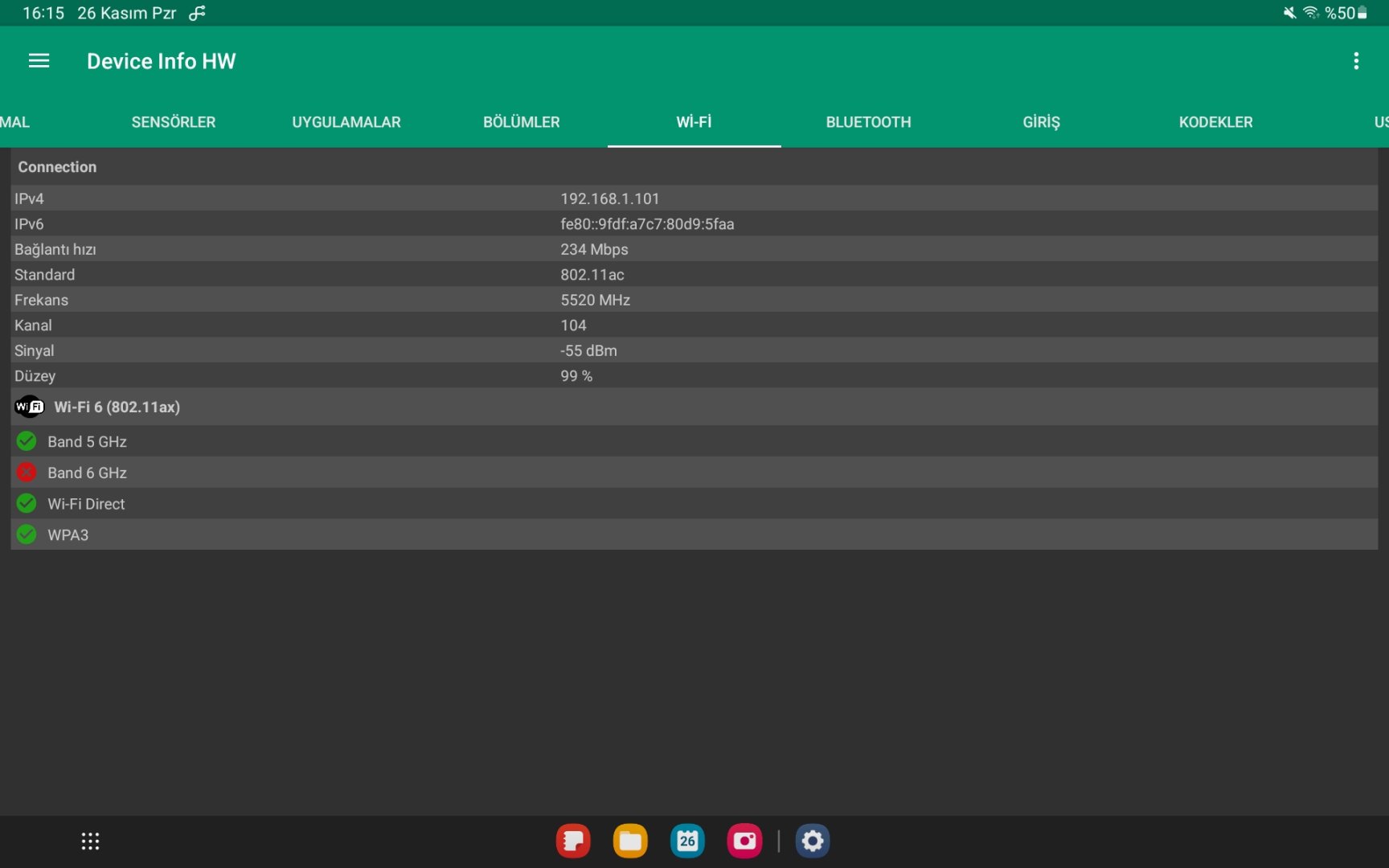
Task: Click the Wi-Fi 6 (802.11ax) heading
Action: click(117, 407)
